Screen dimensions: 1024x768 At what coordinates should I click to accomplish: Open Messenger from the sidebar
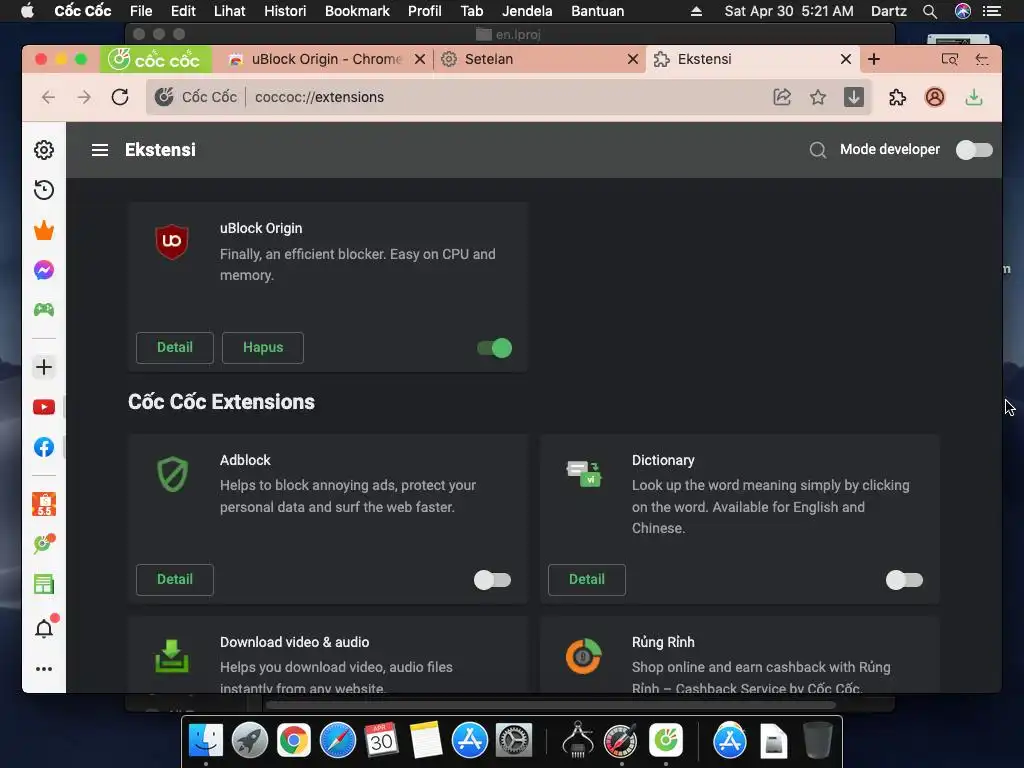point(44,270)
